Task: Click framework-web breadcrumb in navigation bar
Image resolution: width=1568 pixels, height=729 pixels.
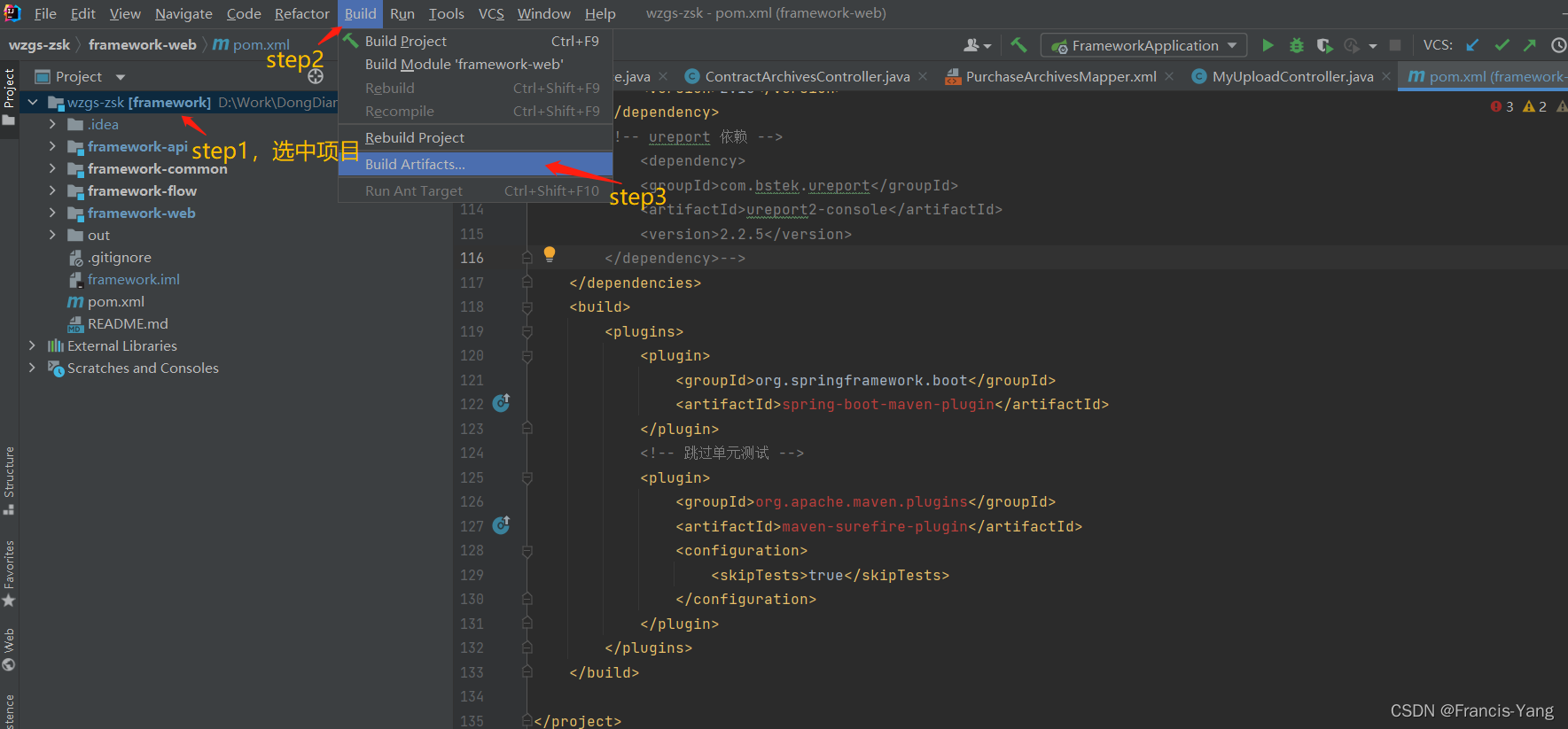Action: point(143,45)
